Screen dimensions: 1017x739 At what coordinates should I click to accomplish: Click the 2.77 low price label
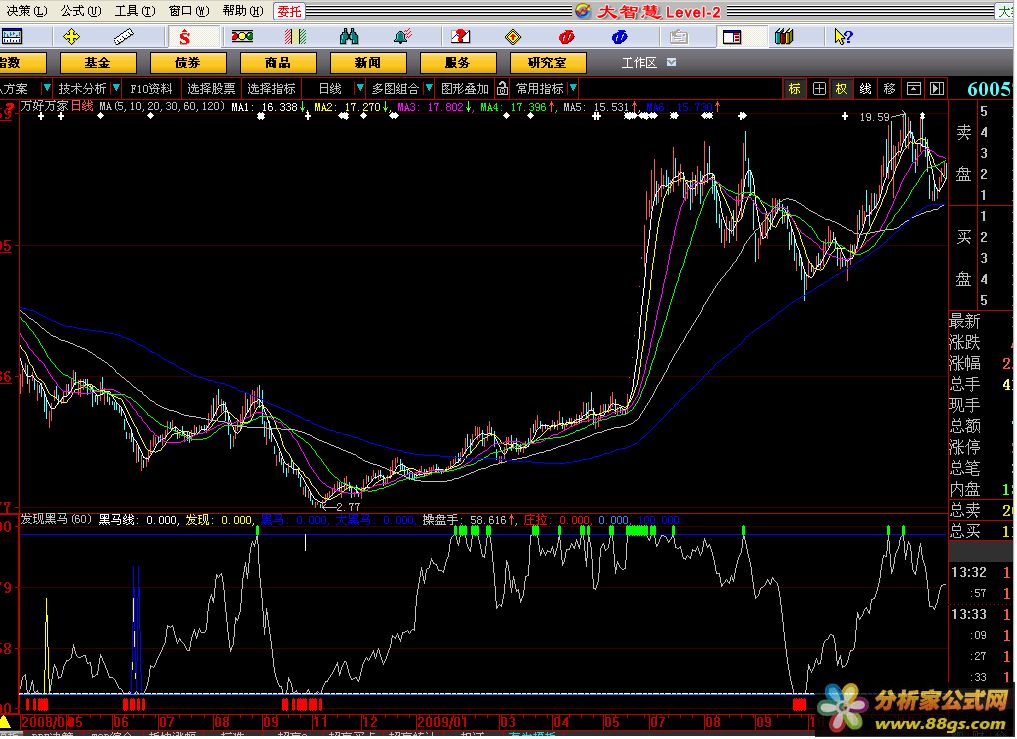coord(348,507)
